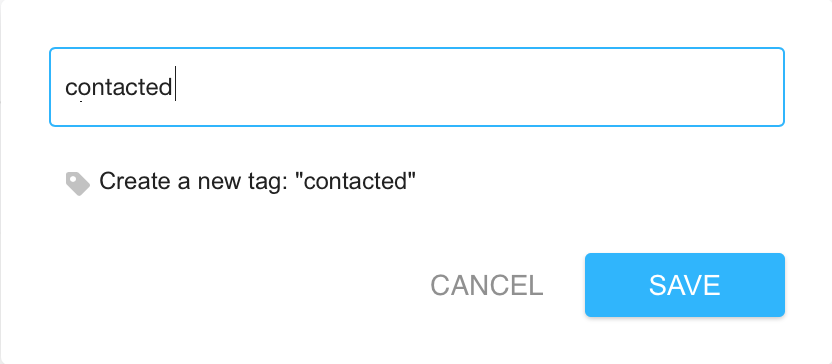The image size is (832, 364).
Task: Click the CANCEL text button
Action: 487,285
